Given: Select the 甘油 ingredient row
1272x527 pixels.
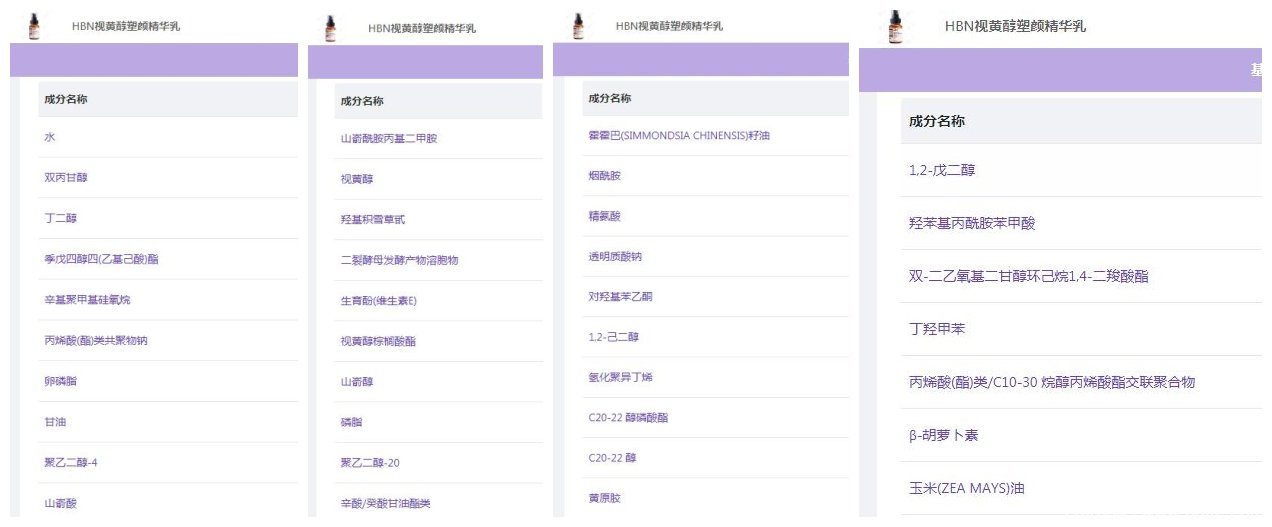Looking at the screenshot, I should (168, 422).
